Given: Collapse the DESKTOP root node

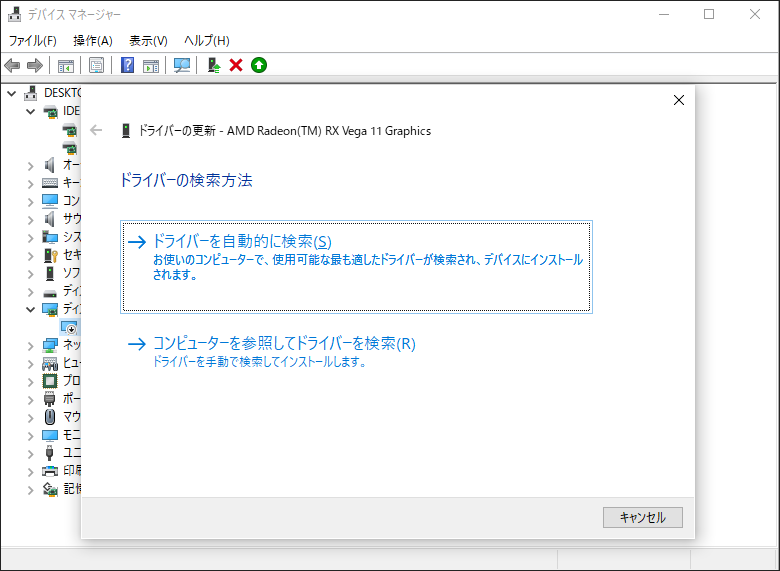Looking at the screenshot, I should 12,94.
